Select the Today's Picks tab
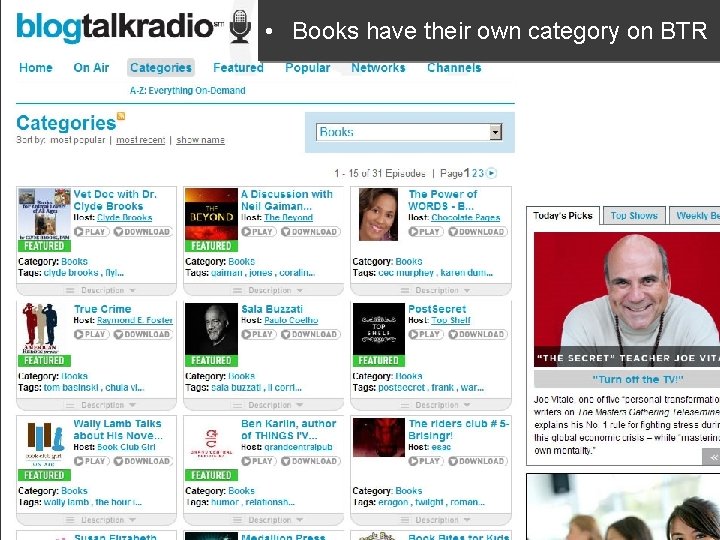 563,215
